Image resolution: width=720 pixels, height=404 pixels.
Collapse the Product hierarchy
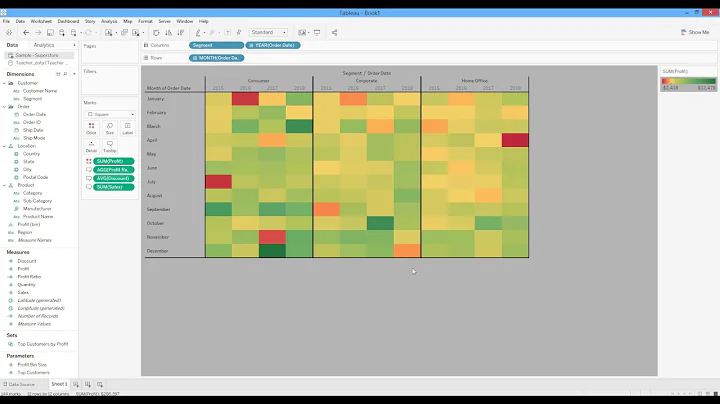[x=5, y=185]
